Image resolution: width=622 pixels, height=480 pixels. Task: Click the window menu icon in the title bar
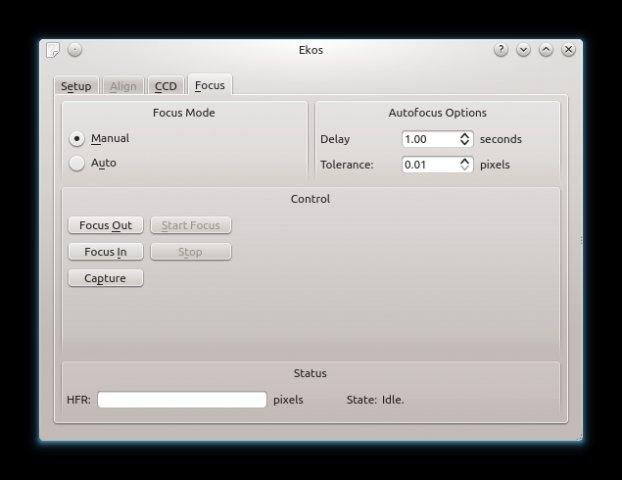point(53,50)
